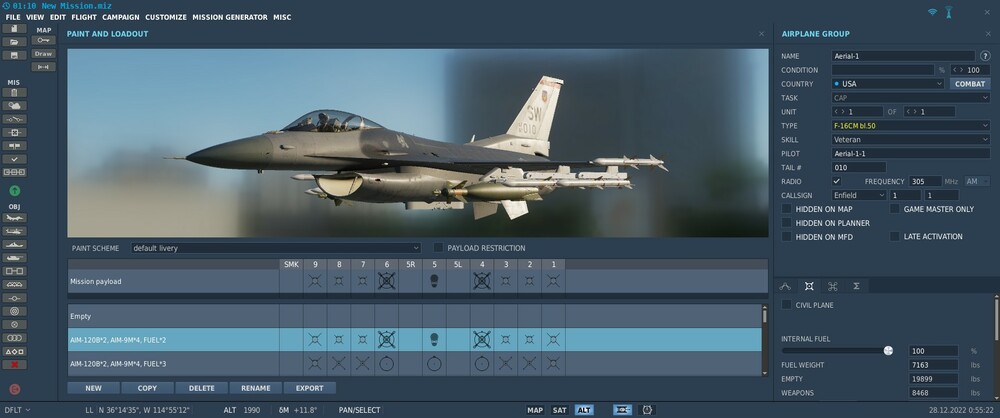Click the save mission disk icon
The image size is (1000, 418).
pyautogui.click(x=15, y=56)
